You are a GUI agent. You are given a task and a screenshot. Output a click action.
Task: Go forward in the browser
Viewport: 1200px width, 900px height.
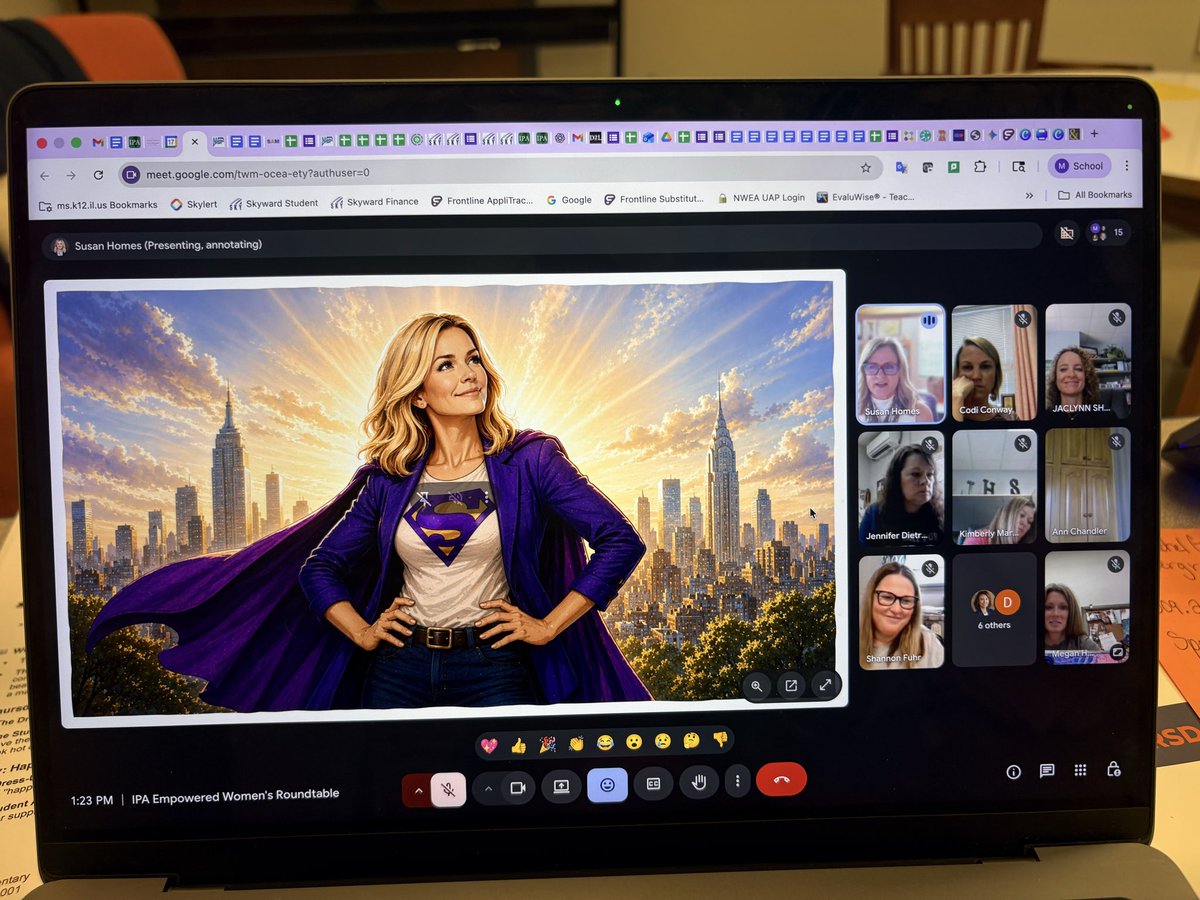pyautogui.click(x=71, y=175)
